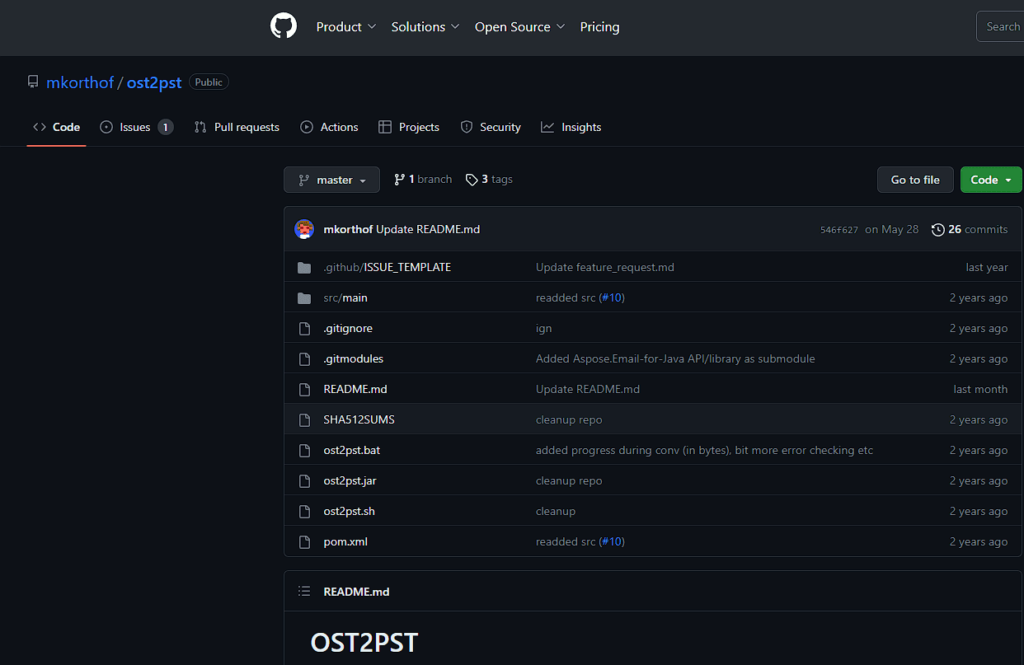
Task: Expand the master branch selector
Action: point(331,179)
